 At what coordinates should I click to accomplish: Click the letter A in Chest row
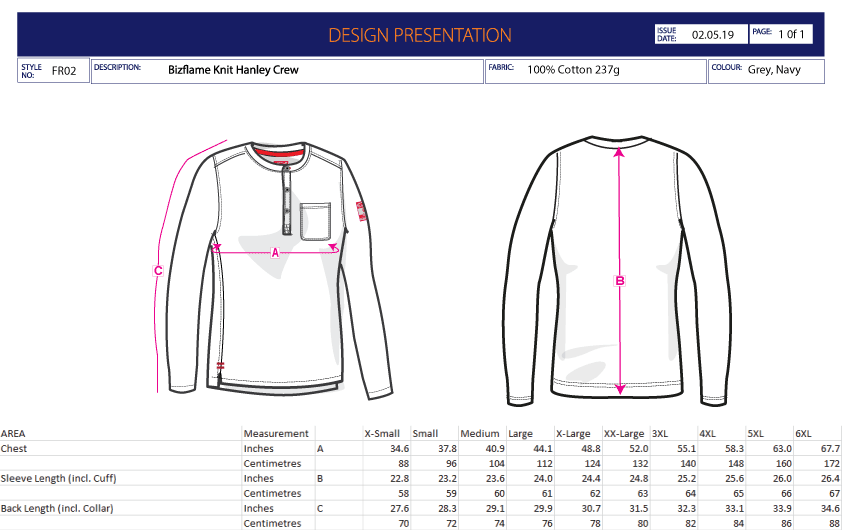320,448
